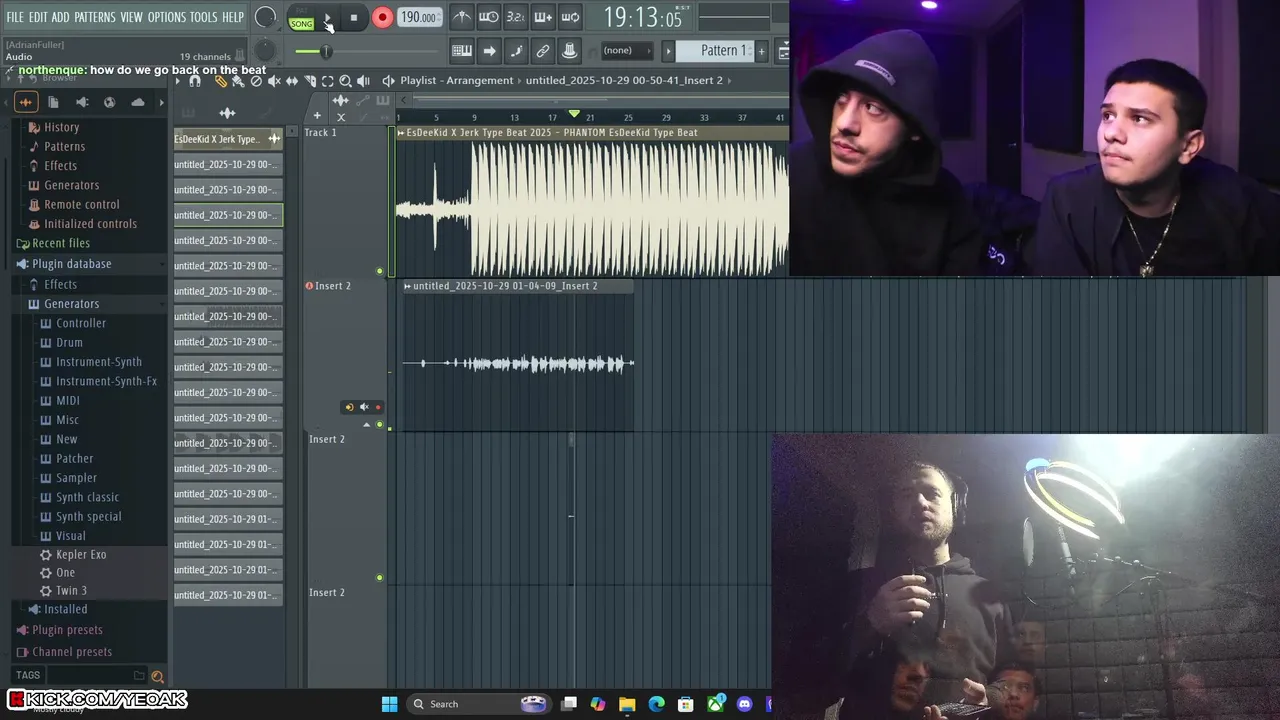
Task: Click the browser plugins tab icon
Action: pos(109,102)
